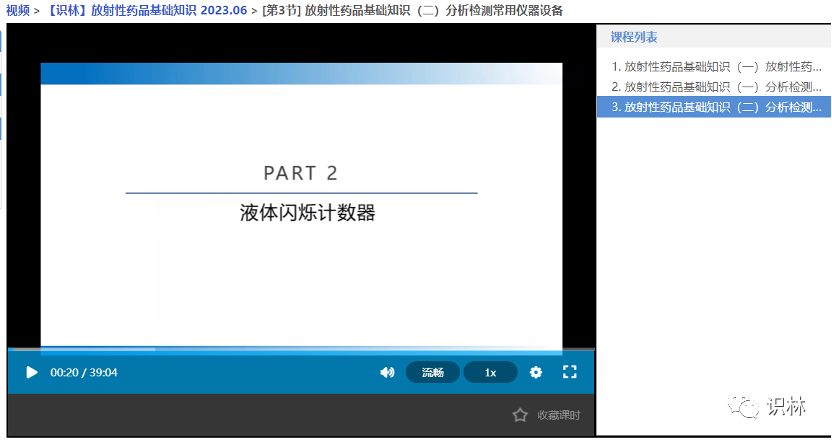The width and height of the screenshot is (832, 442).
Task: Enter fullscreen mode
Action: [569, 372]
